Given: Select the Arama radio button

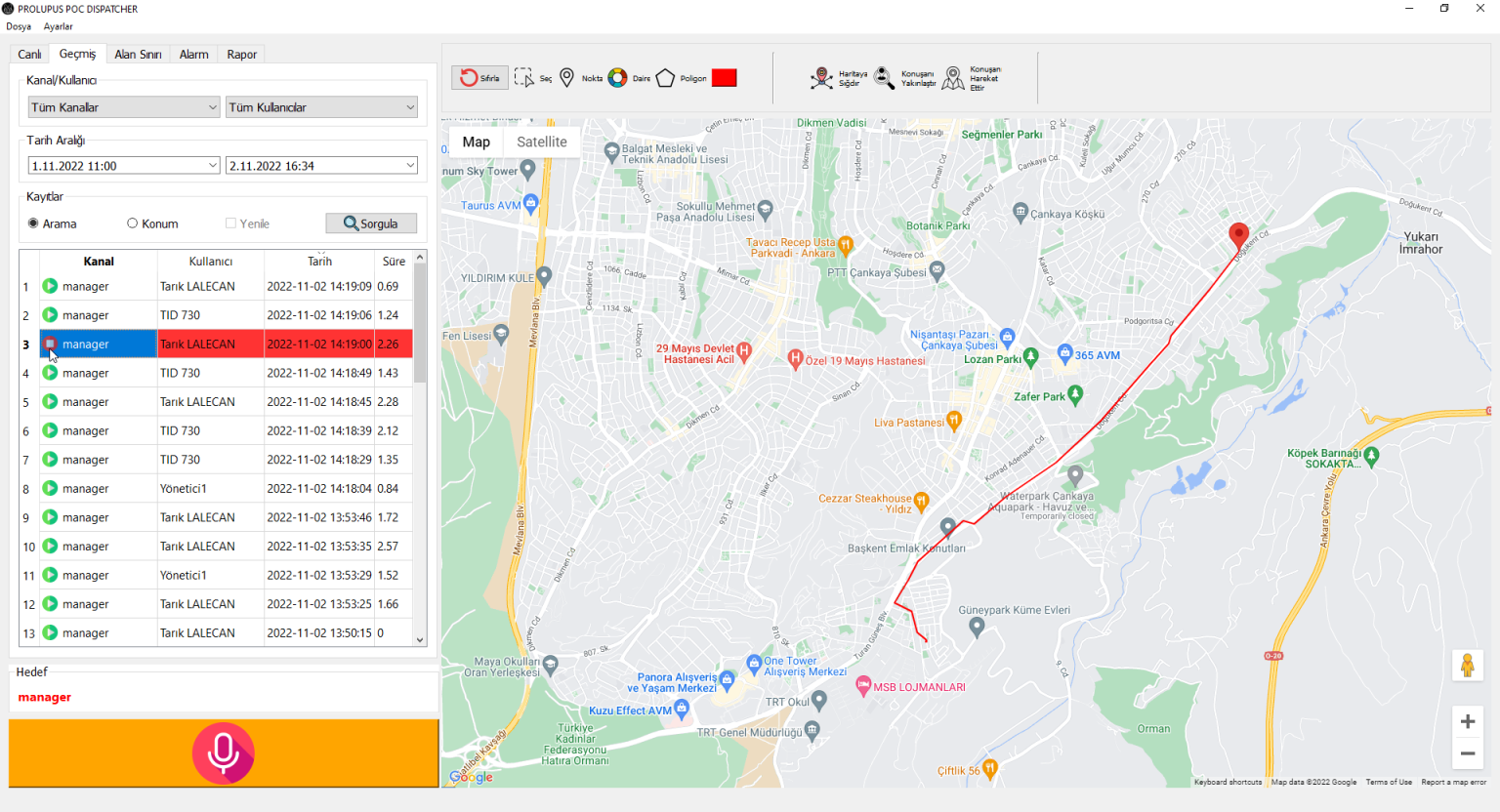Looking at the screenshot, I should (33, 223).
